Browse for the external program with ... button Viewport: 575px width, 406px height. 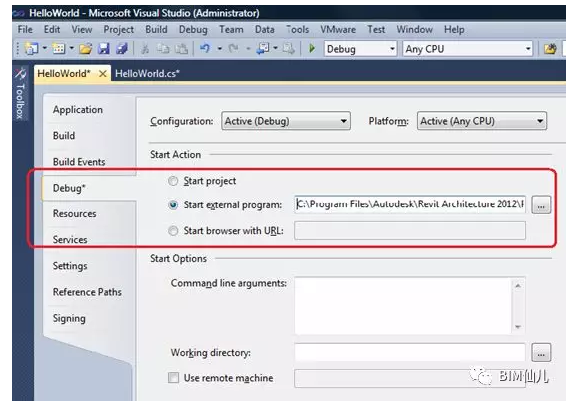pos(541,205)
